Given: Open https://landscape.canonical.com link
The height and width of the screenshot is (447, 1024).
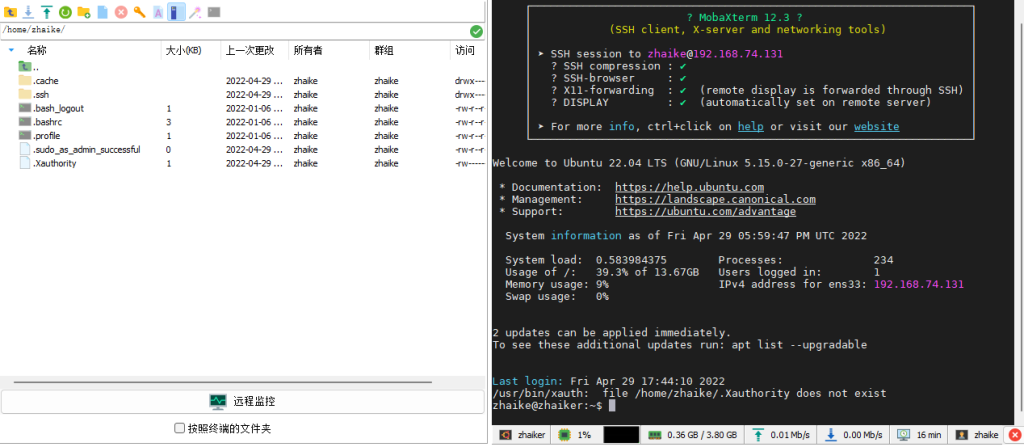Looking at the screenshot, I should pos(715,199).
